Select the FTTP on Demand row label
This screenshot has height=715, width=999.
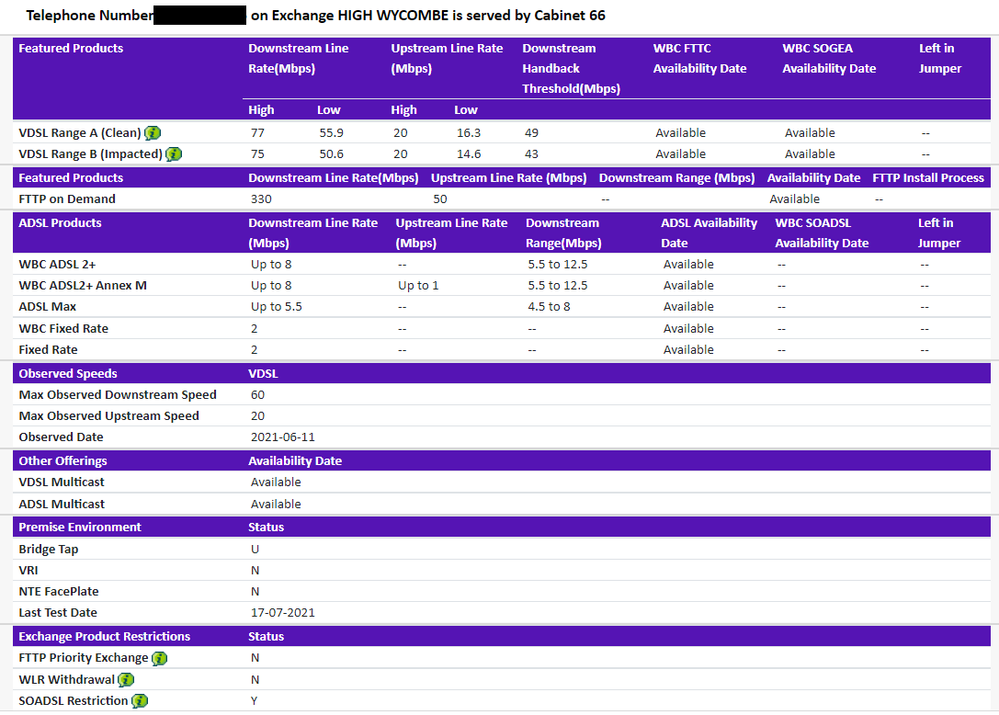[67, 199]
